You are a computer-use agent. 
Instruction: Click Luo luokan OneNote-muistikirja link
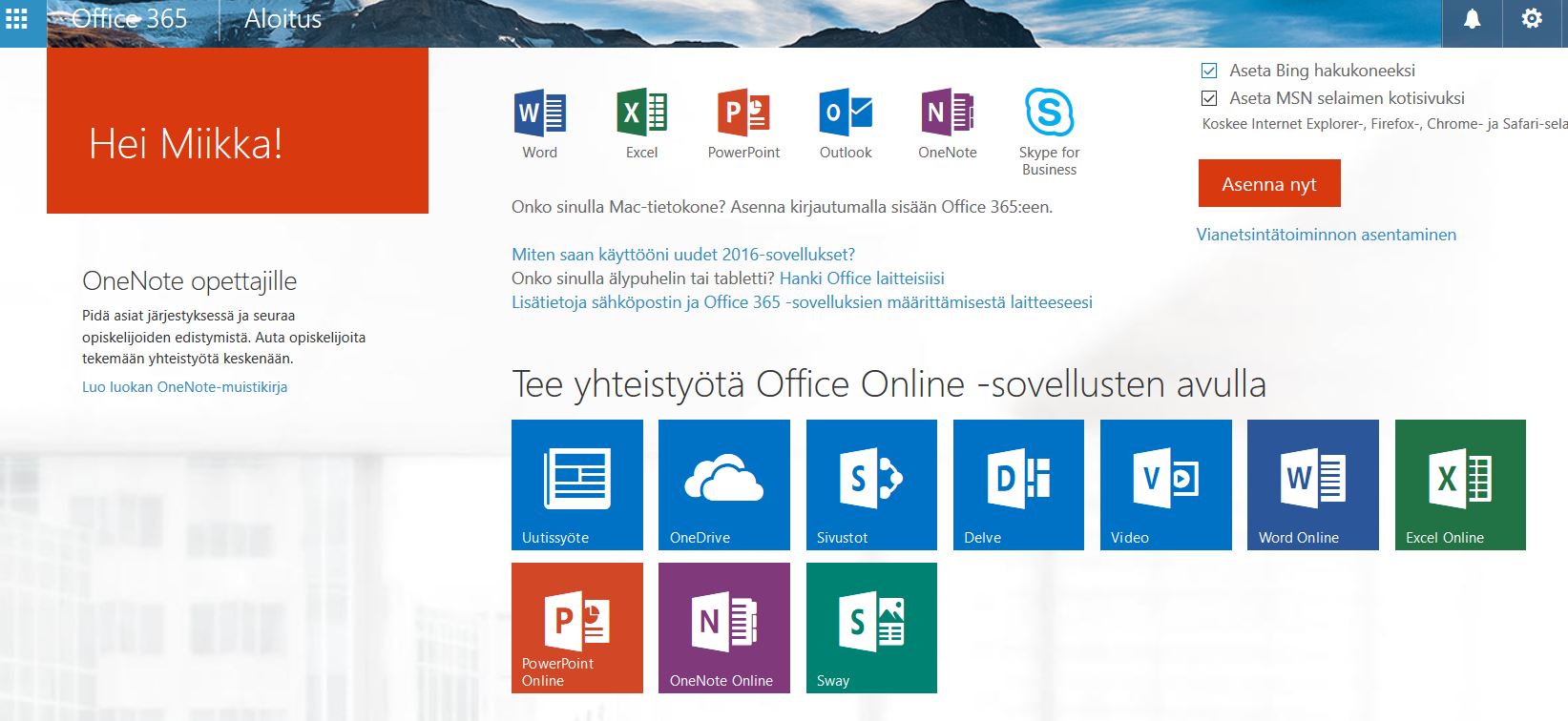(x=184, y=387)
